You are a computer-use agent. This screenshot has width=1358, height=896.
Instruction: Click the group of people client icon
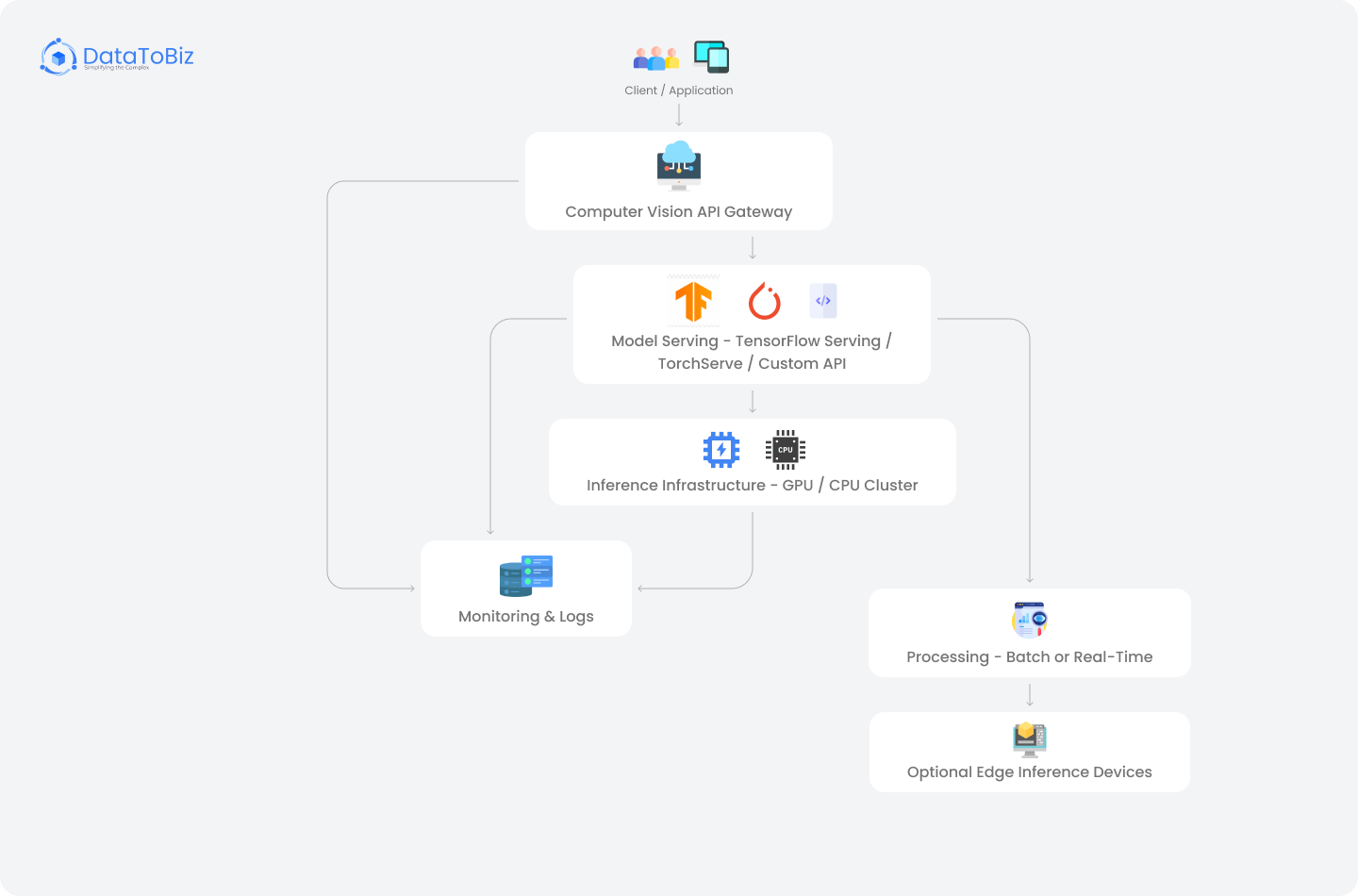click(655, 58)
